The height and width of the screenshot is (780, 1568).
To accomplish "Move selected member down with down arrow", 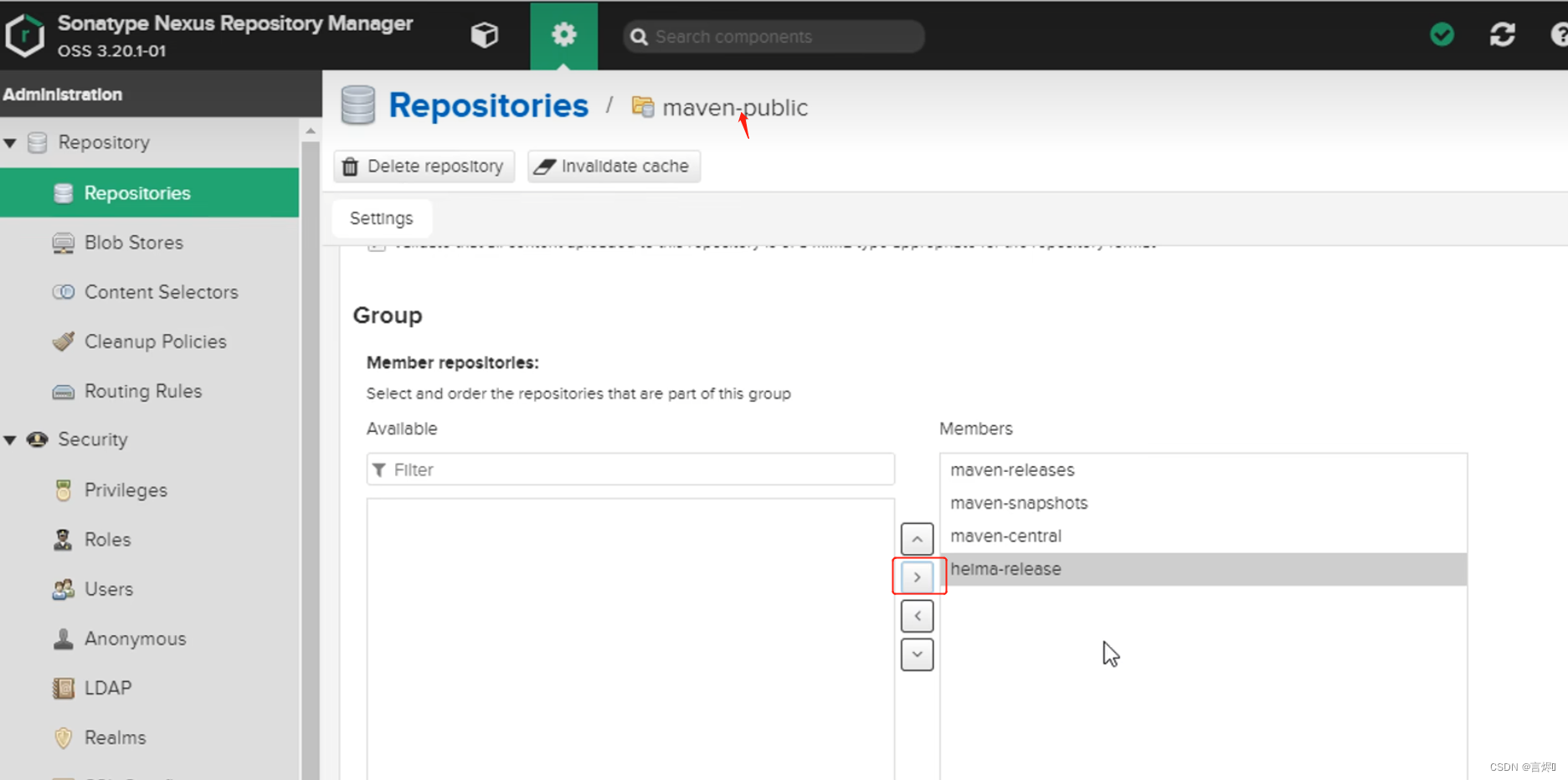I will 917,654.
